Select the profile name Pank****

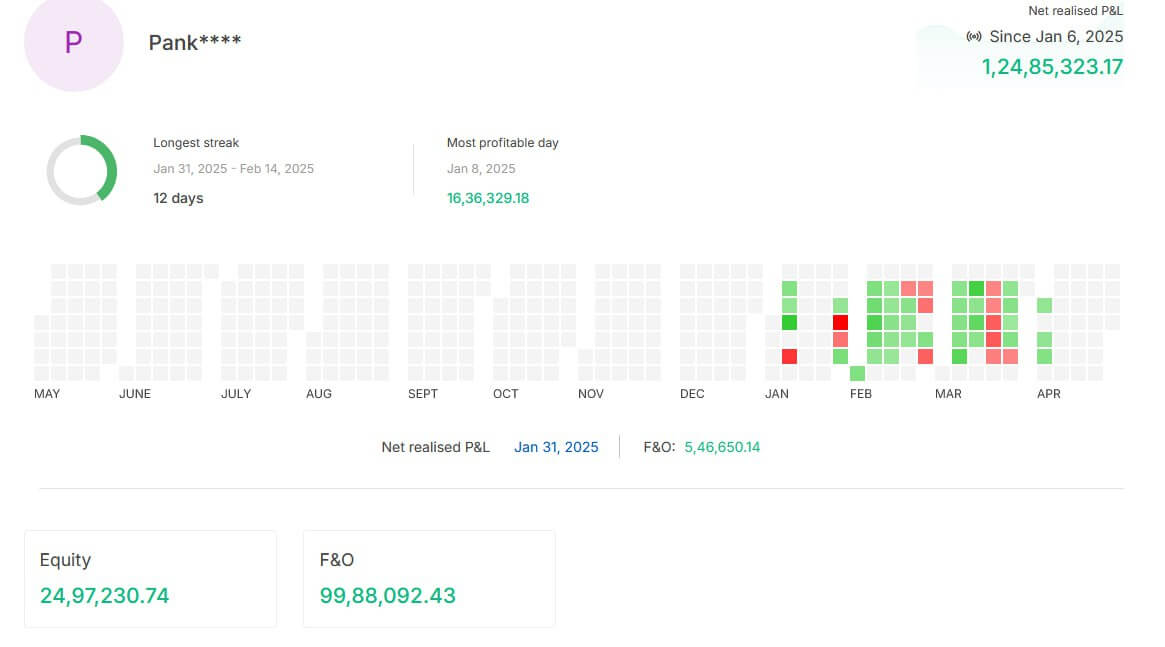[x=195, y=42]
